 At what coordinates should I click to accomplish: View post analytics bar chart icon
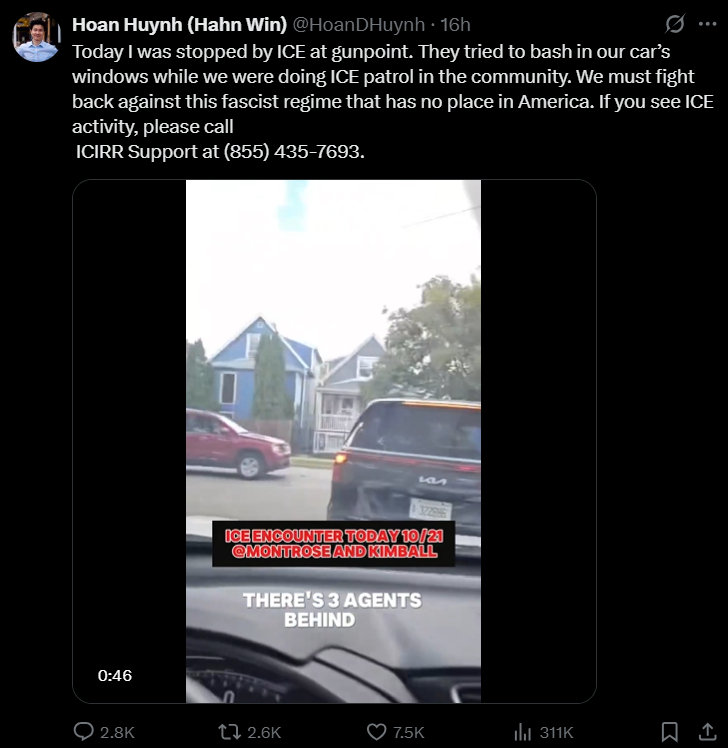pyautogui.click(x=523, y=731)
